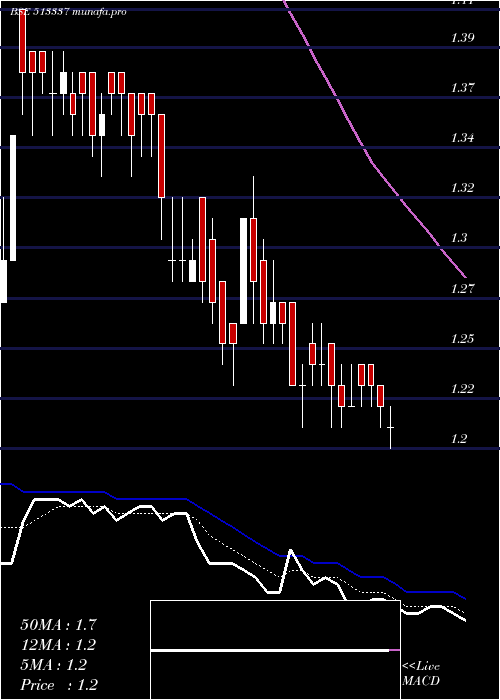Screen dimensions: 500x700
Task: Click the '12MA : 1.2' readout
Action: (58, 645)
